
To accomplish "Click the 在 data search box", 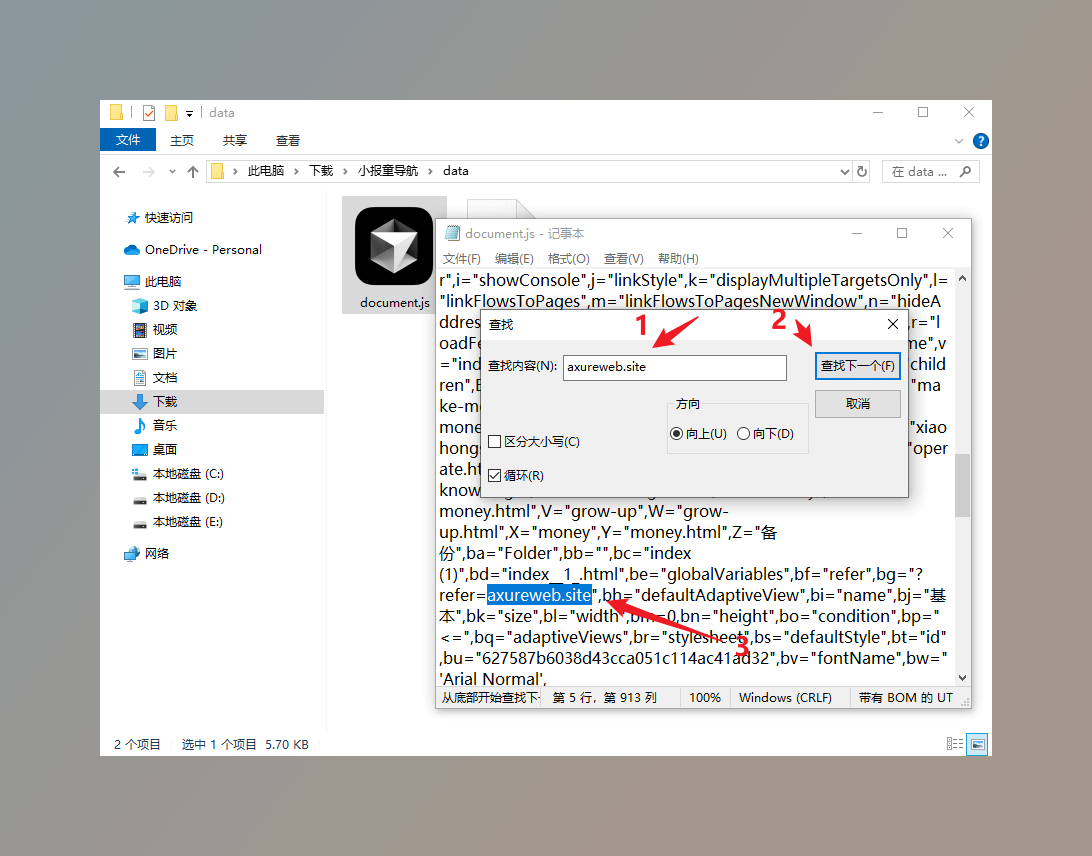I will (931, 171).
